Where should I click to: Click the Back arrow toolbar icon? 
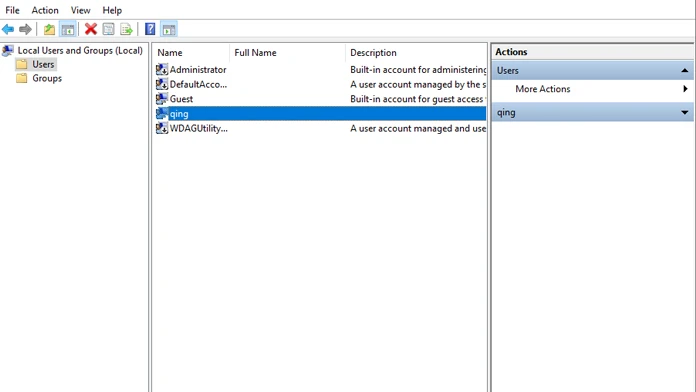click(8, 29)
